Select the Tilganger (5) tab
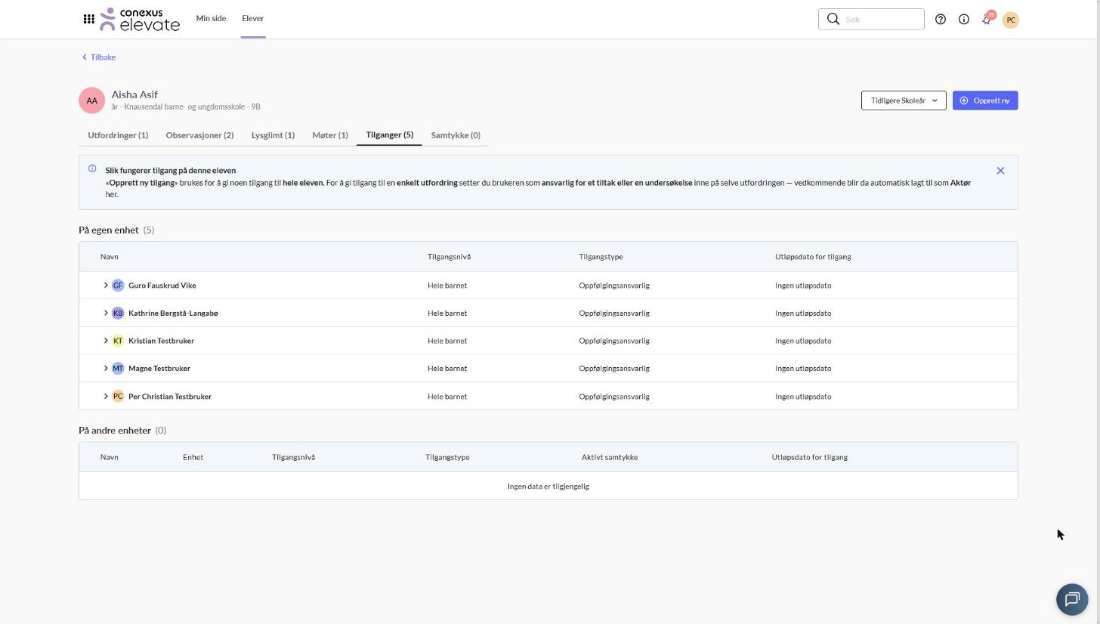1100x624 pixels. coord(389,135)
